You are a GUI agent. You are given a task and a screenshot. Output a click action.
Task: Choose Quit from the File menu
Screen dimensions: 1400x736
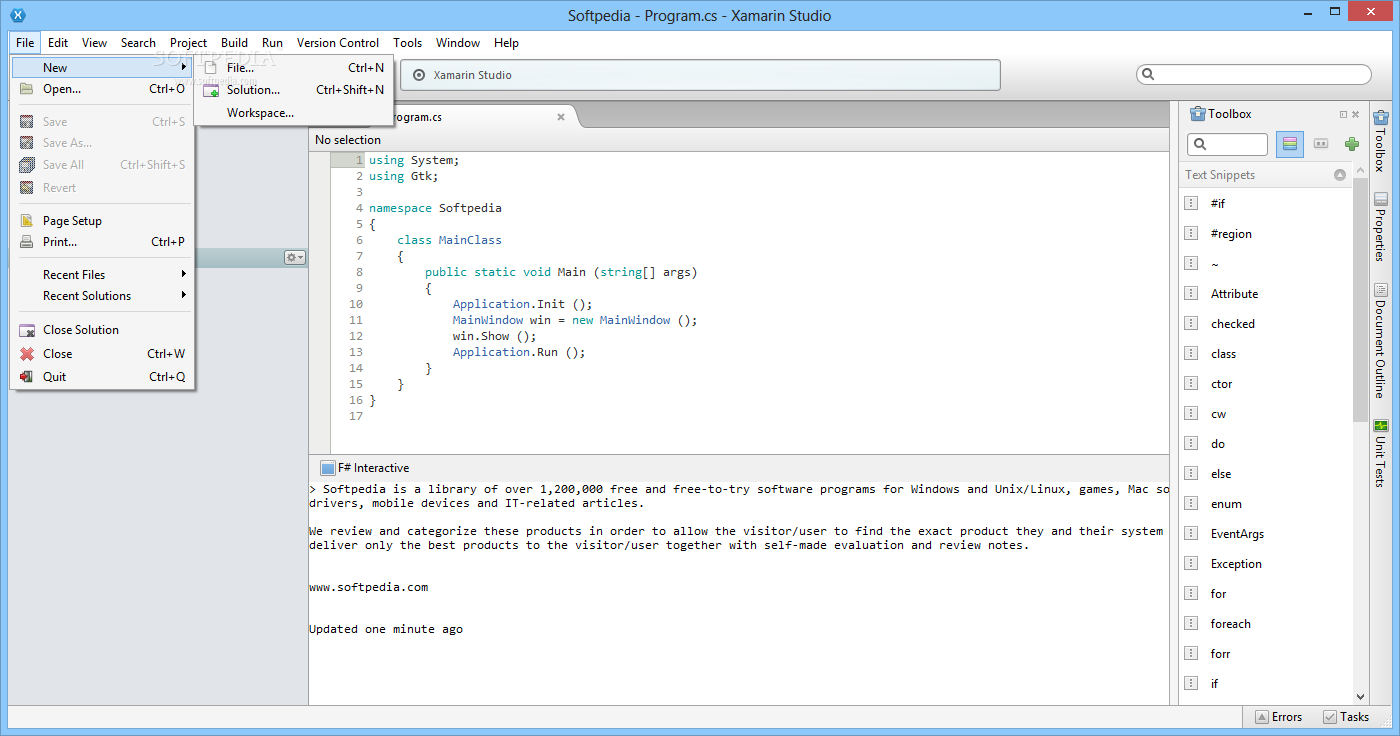102,377
